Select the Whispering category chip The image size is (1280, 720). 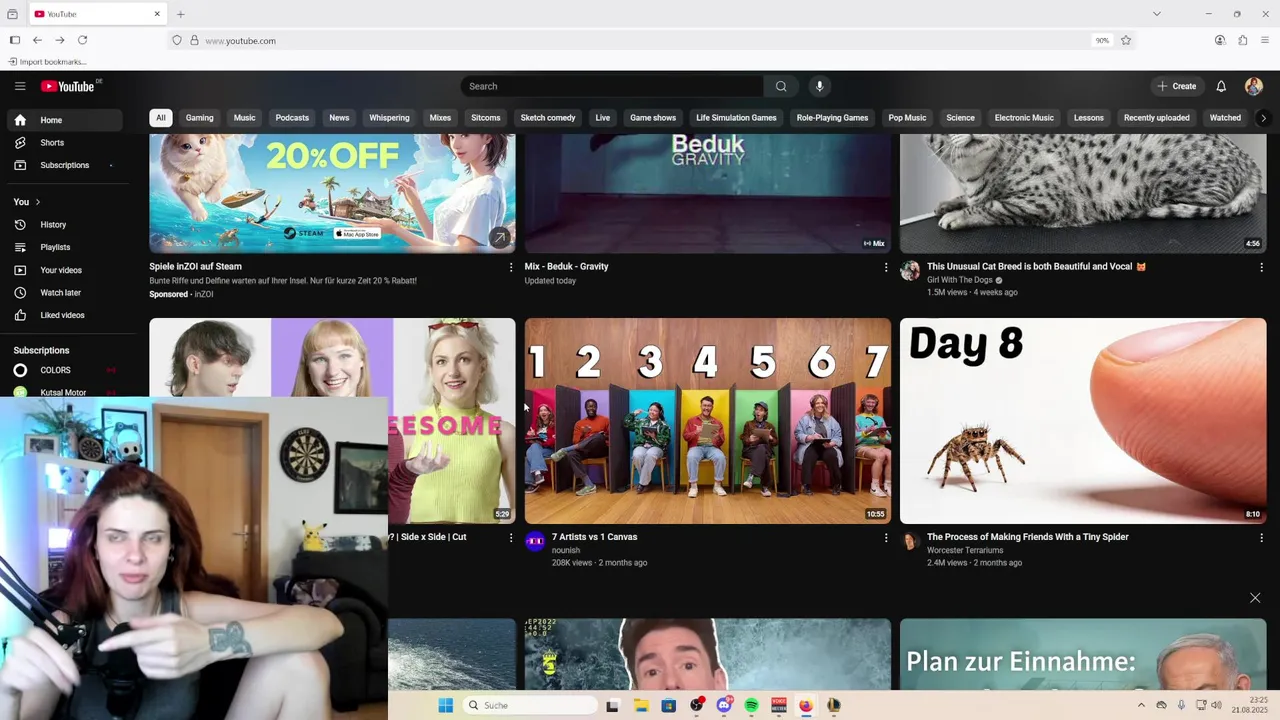pos(389,118)
